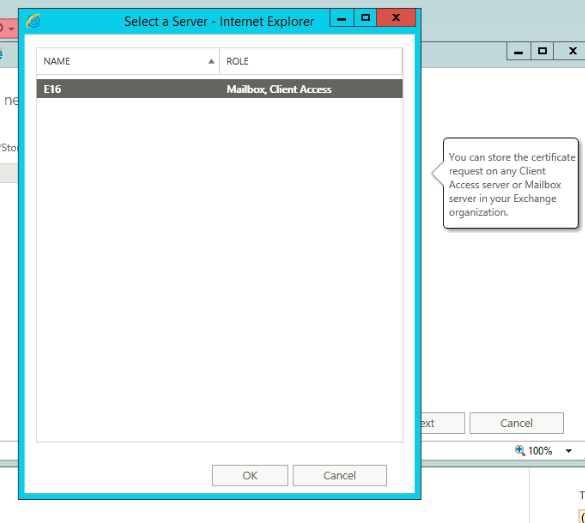
Task: Toggle the NAME sort arrow
Action: pyautogui.click(x=211, y=61)
